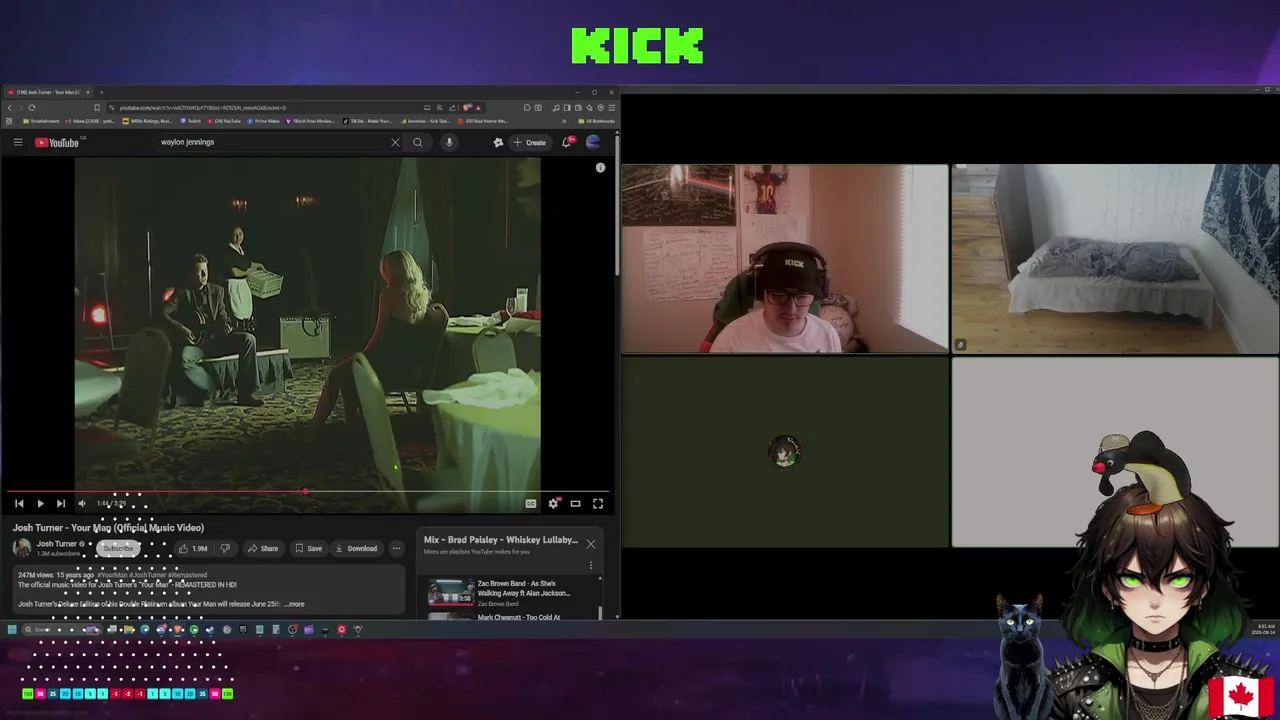Image resolution: width=1280 pixels, height=720 pixels.
Task: Open Steam from the taskbar
Action: (210, 630)
